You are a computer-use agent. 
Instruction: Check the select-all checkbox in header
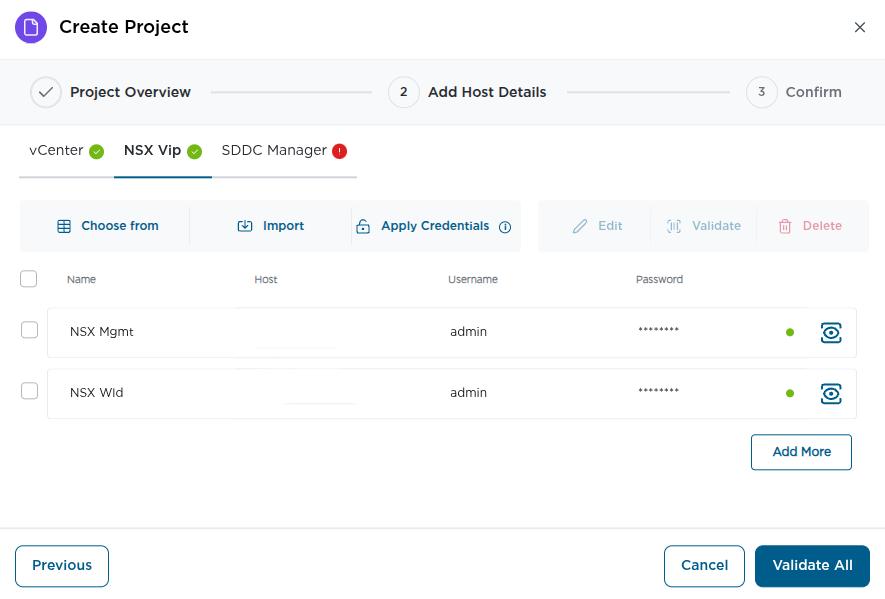(x=28, y=279)
